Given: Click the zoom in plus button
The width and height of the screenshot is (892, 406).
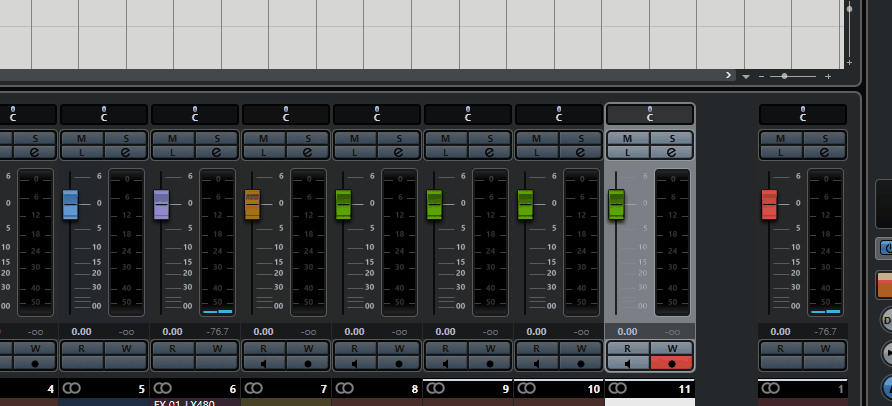Looking at the screenshot, I should click(x=828, y=76).
